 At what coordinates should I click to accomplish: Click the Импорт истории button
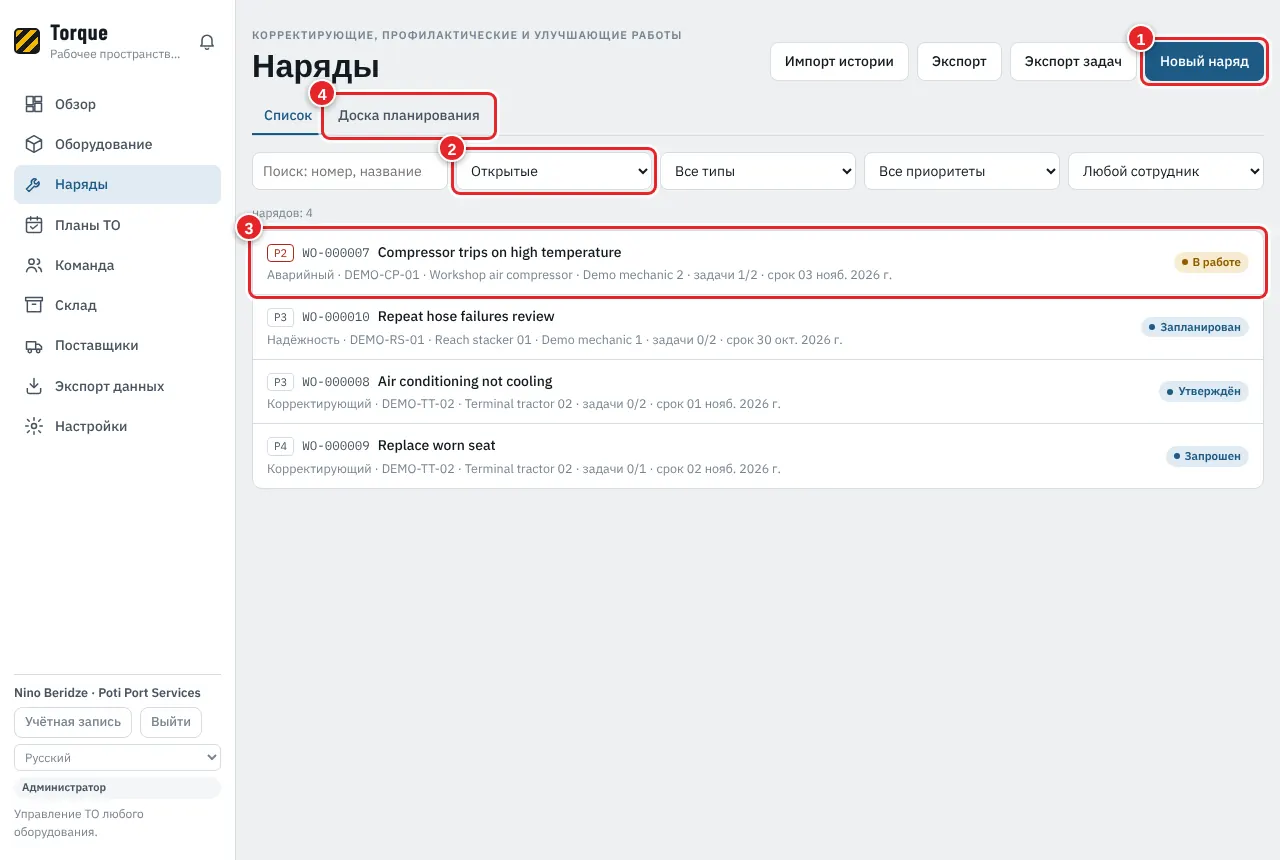click(839, 61)
